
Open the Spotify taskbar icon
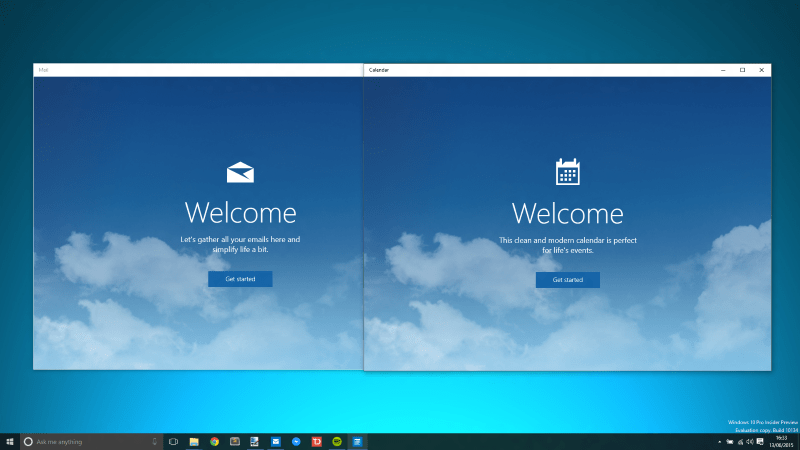coord(337,441)
